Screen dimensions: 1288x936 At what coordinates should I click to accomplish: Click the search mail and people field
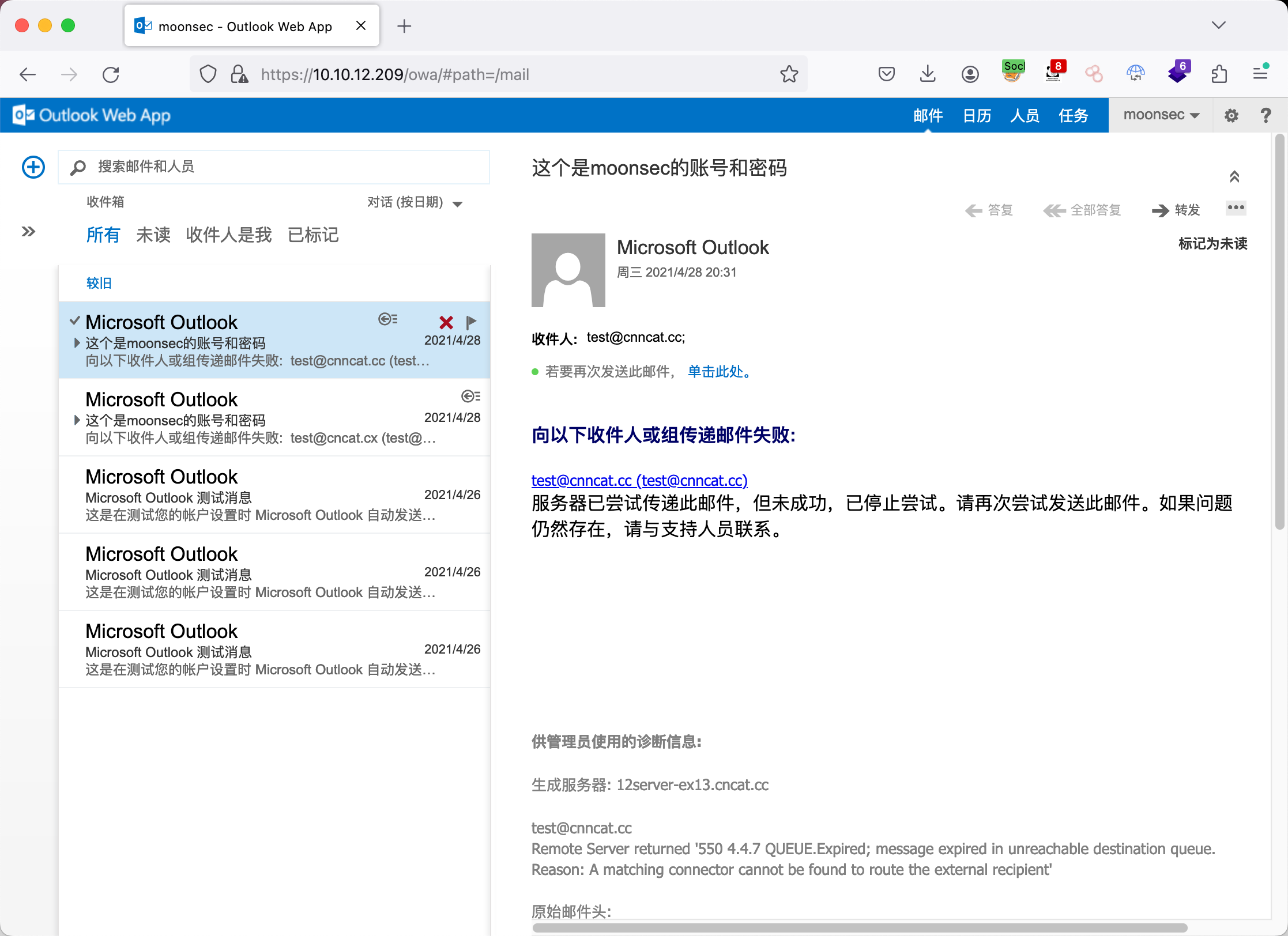(x=274, y=167)
